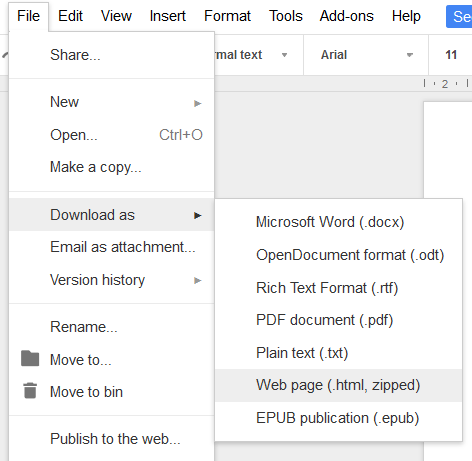Open the Edit menu
472x461 pixels.
pos(70,16)
